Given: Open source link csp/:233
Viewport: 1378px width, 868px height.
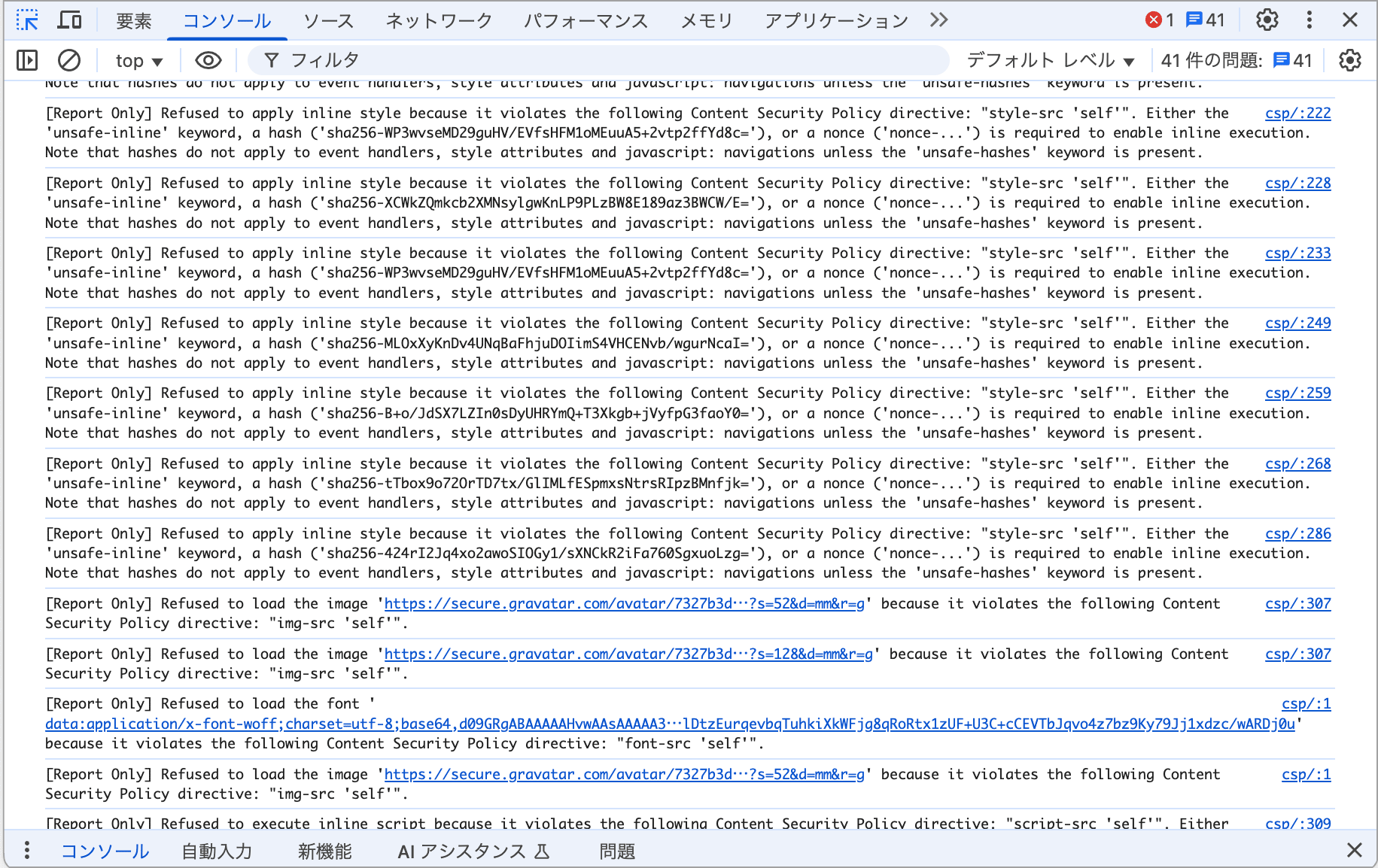Looking at the screenshot, I should (1297, 253).
